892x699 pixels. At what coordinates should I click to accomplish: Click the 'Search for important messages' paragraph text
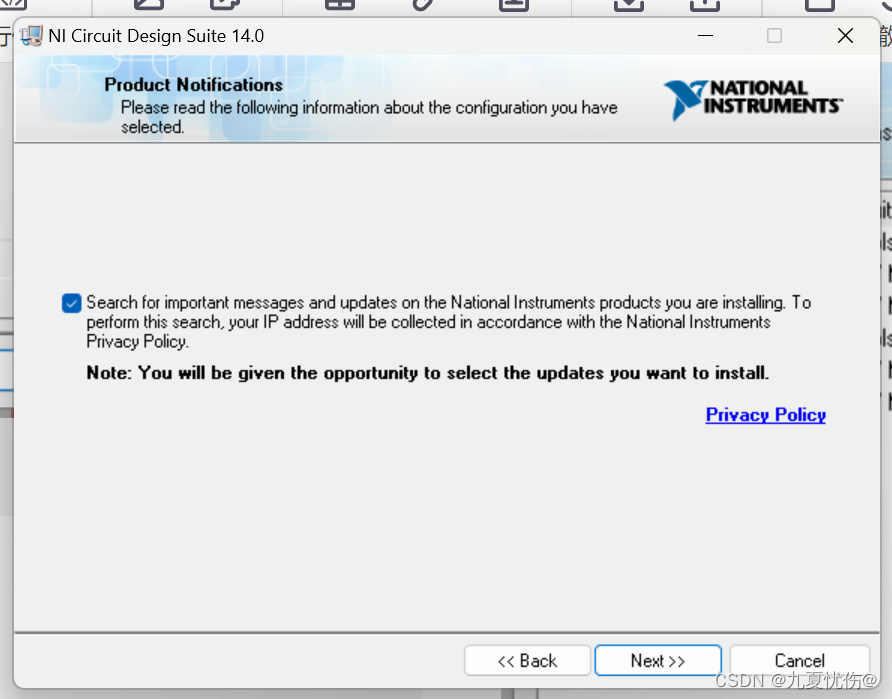pos(448,321)
